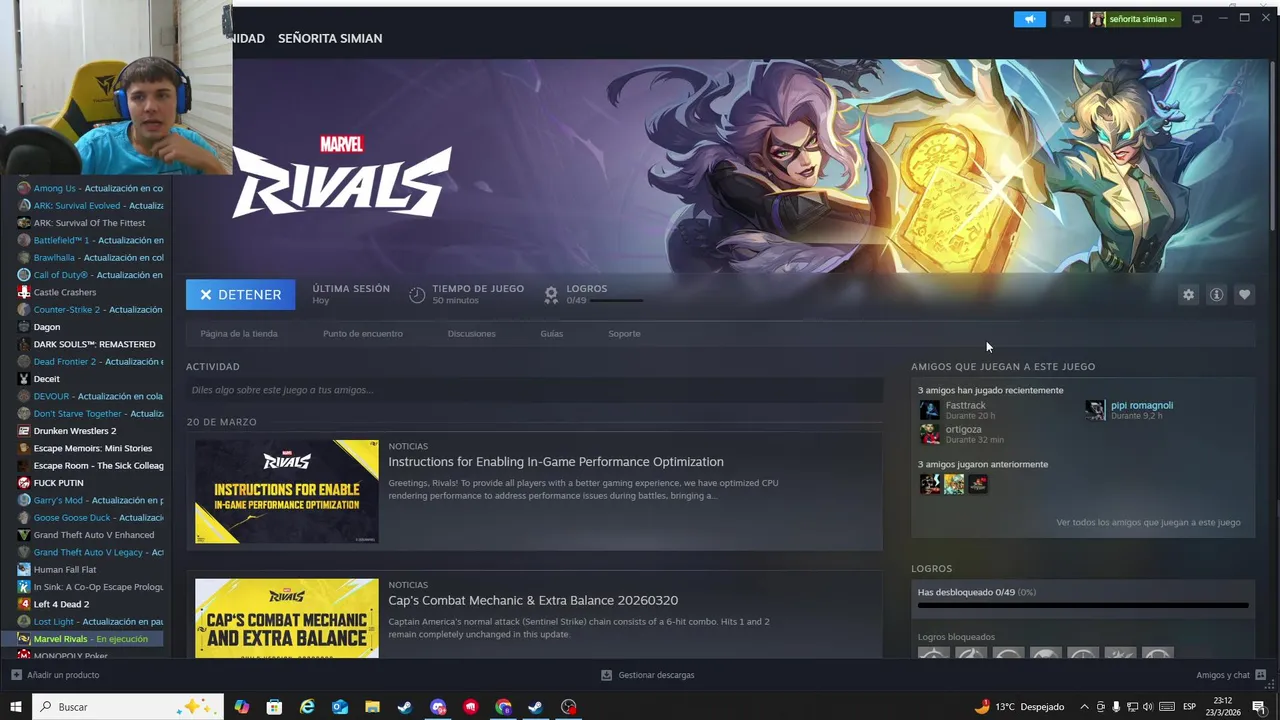This screenshot has width=1280, height=720.
Task: Open Microsoft Store from the taskbar
Action: click(x=274, y=707)
